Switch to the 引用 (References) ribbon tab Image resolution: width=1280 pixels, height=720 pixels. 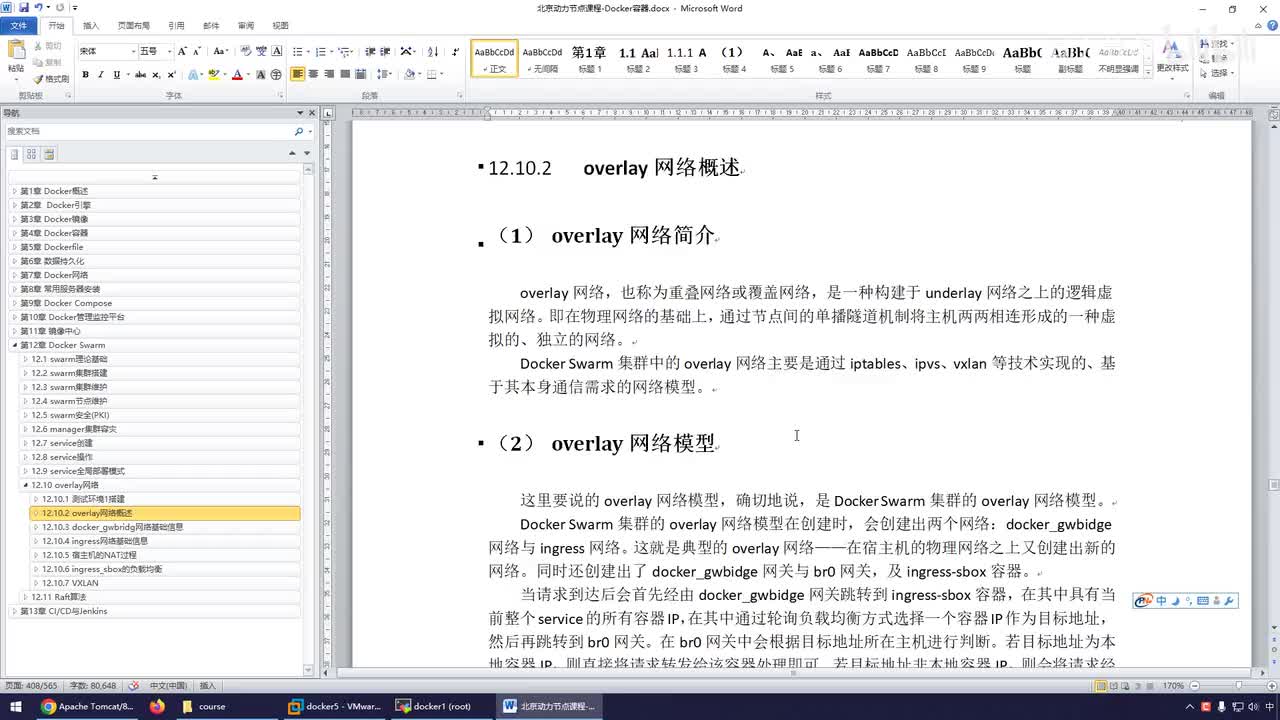point(176,25)
